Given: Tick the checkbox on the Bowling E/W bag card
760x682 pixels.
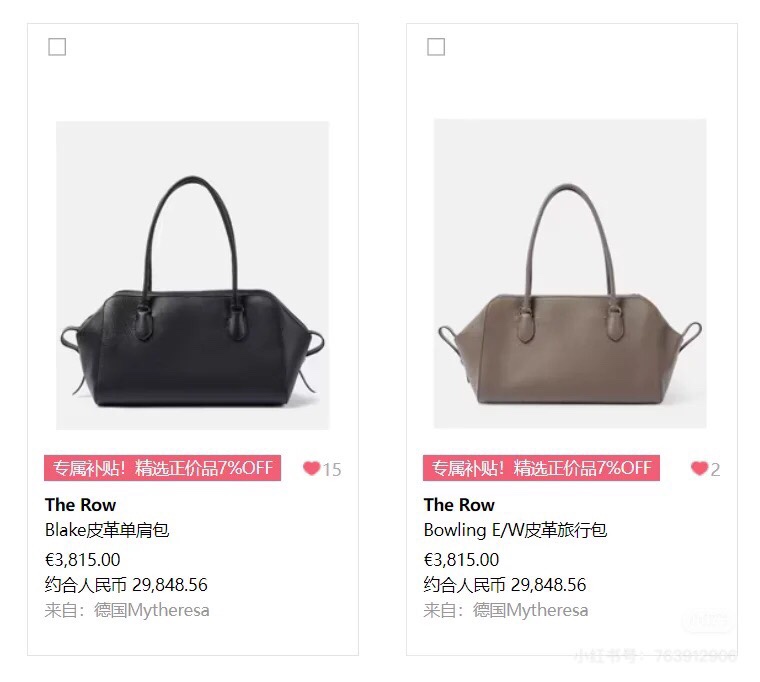Looking at the screenshot, I should point(436,47).
